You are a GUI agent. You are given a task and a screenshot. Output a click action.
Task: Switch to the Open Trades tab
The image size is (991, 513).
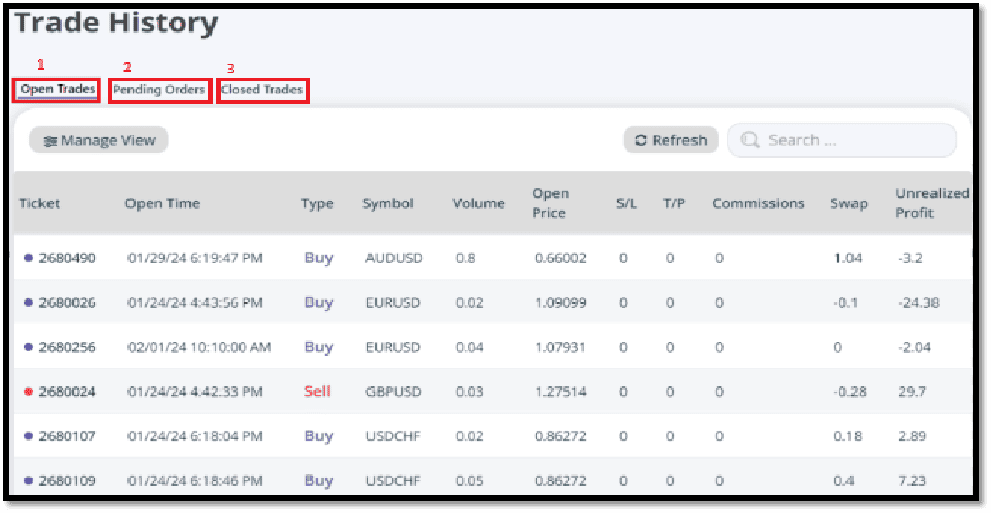tap(58, 89)
